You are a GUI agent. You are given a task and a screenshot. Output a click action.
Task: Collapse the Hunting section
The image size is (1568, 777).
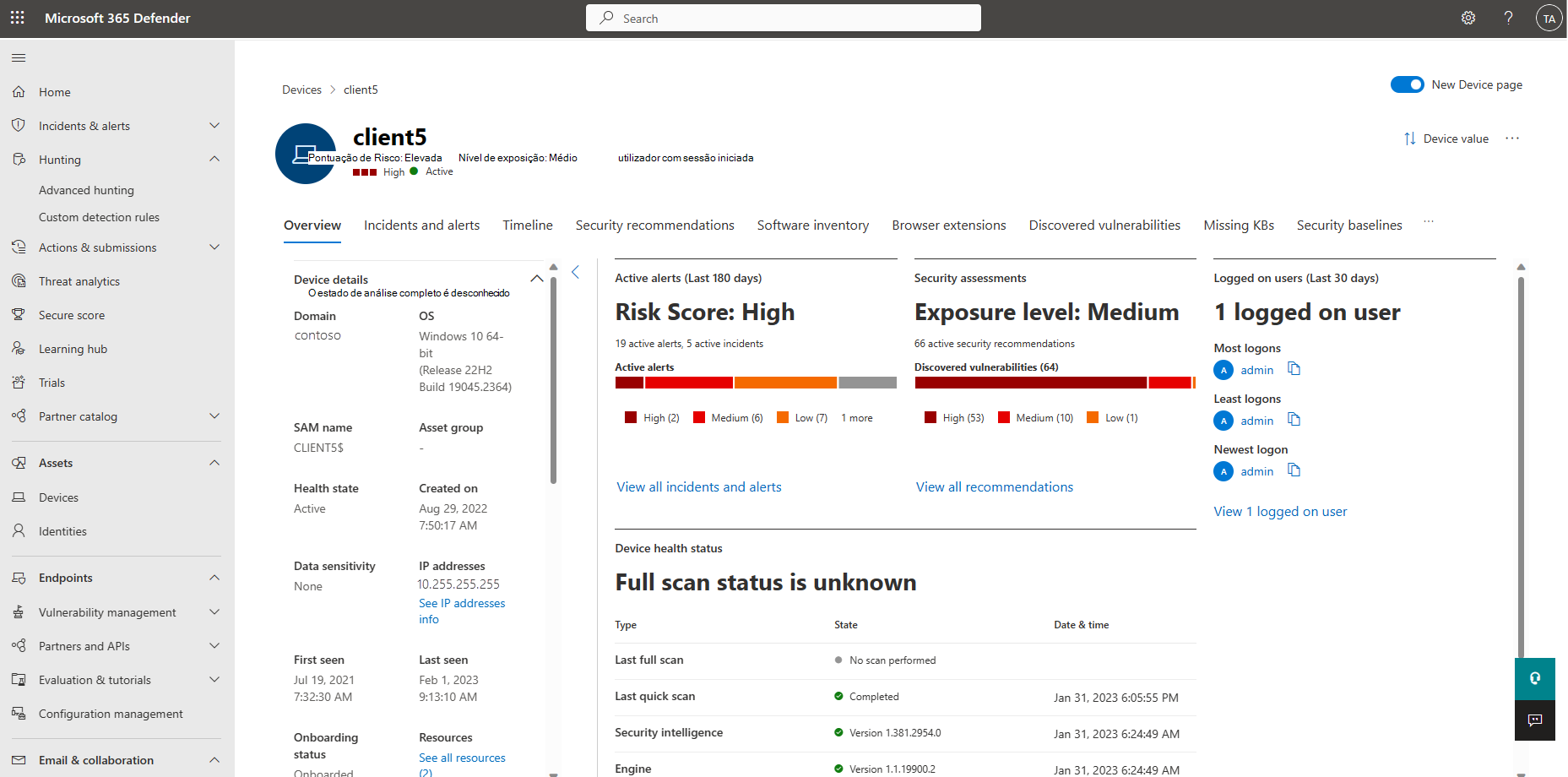coord(214,160)
